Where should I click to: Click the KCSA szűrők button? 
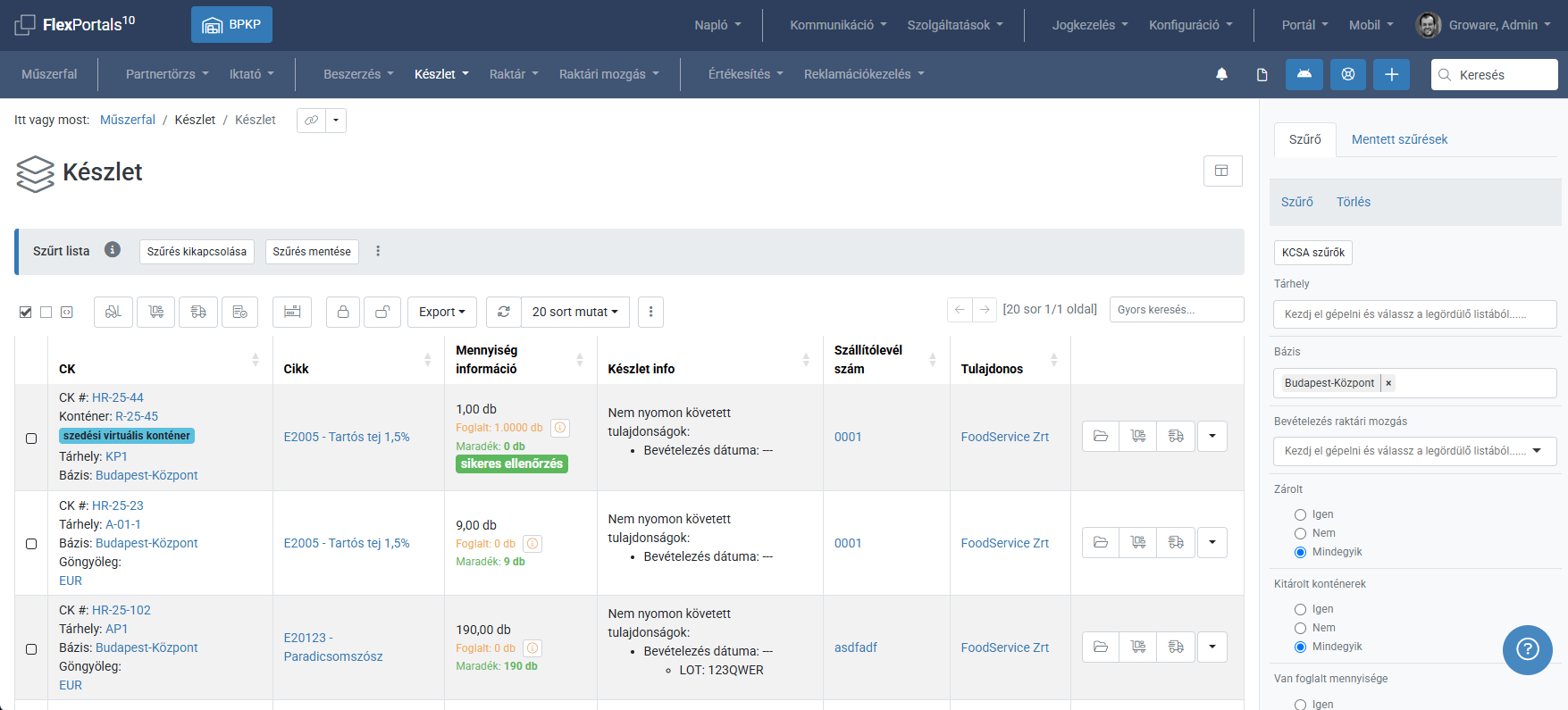[x=1312, y=253]
